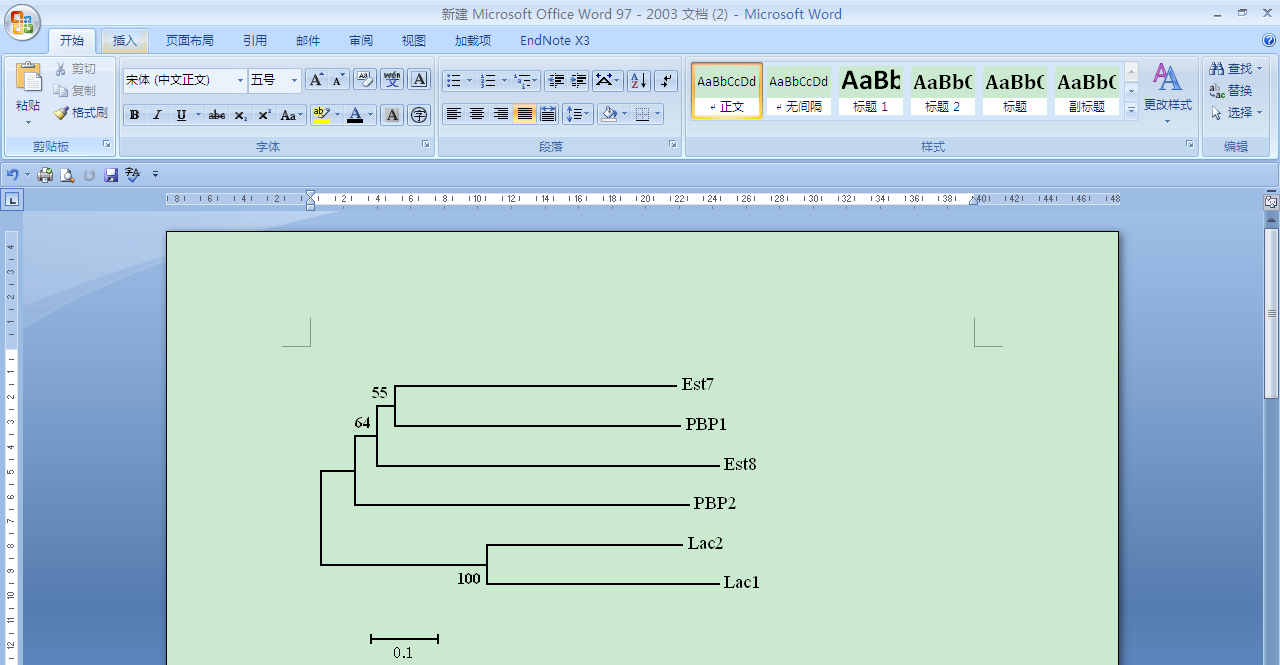The image size is (1280, 665).
Task: Click the Clear Formatting eraser icon
Action: coord(364,80)
